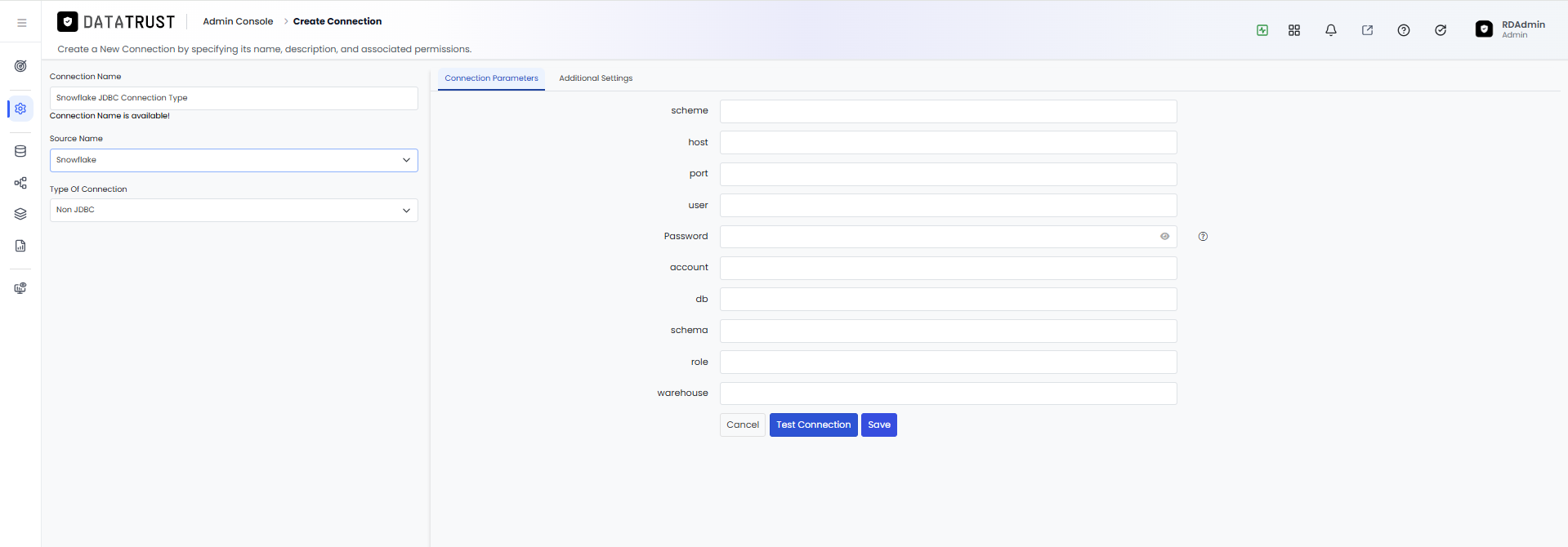This screenshot has width=1568, height=547.
Task: Click the Test Connection button
Action: pyautogui.click(x=814, y=425)
